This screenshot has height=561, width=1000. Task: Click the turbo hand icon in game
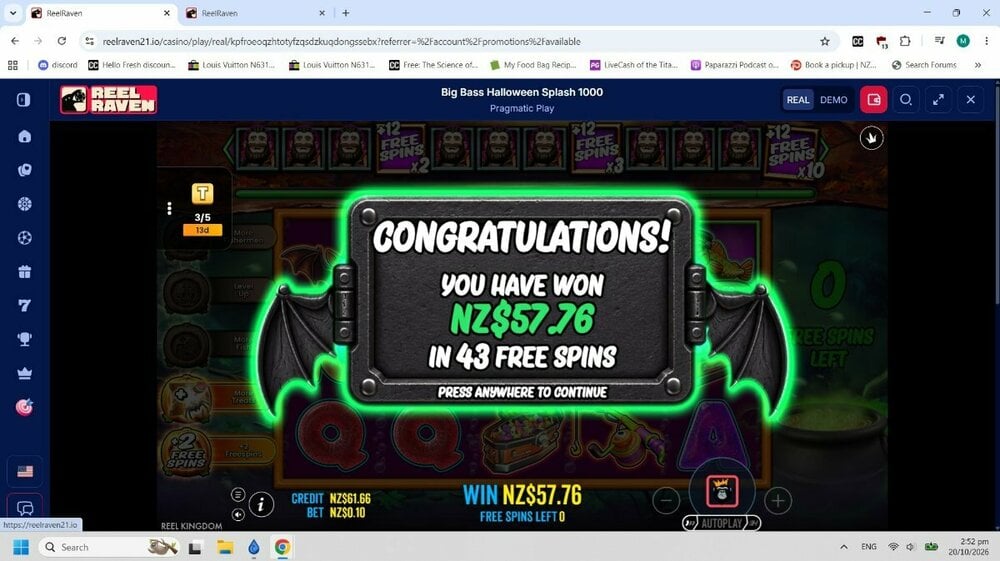871,138
